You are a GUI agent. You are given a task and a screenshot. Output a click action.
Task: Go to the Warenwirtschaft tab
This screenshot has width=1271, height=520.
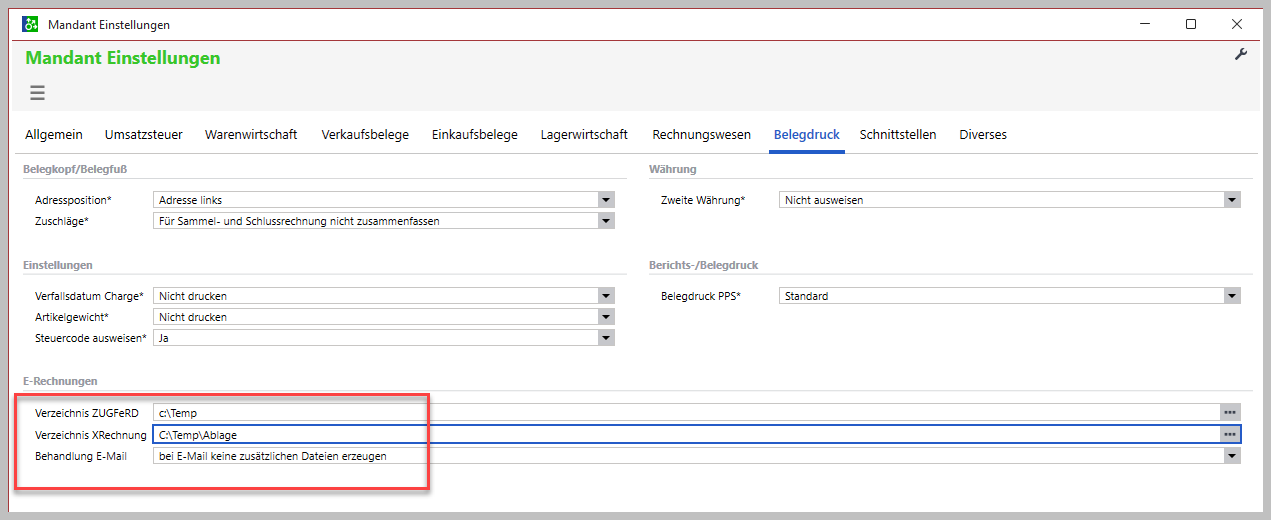[x=251, y=135]
